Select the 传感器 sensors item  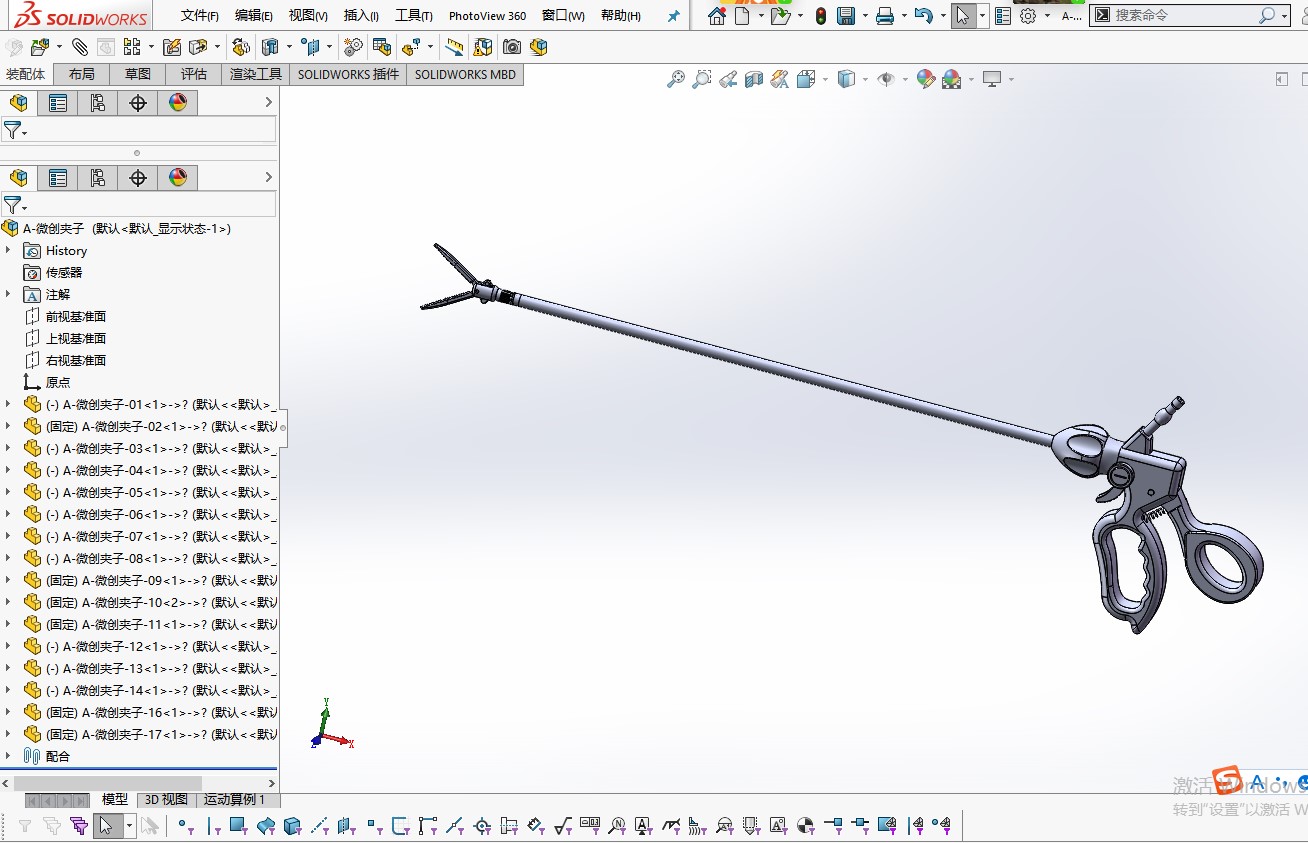pos(64,272)
